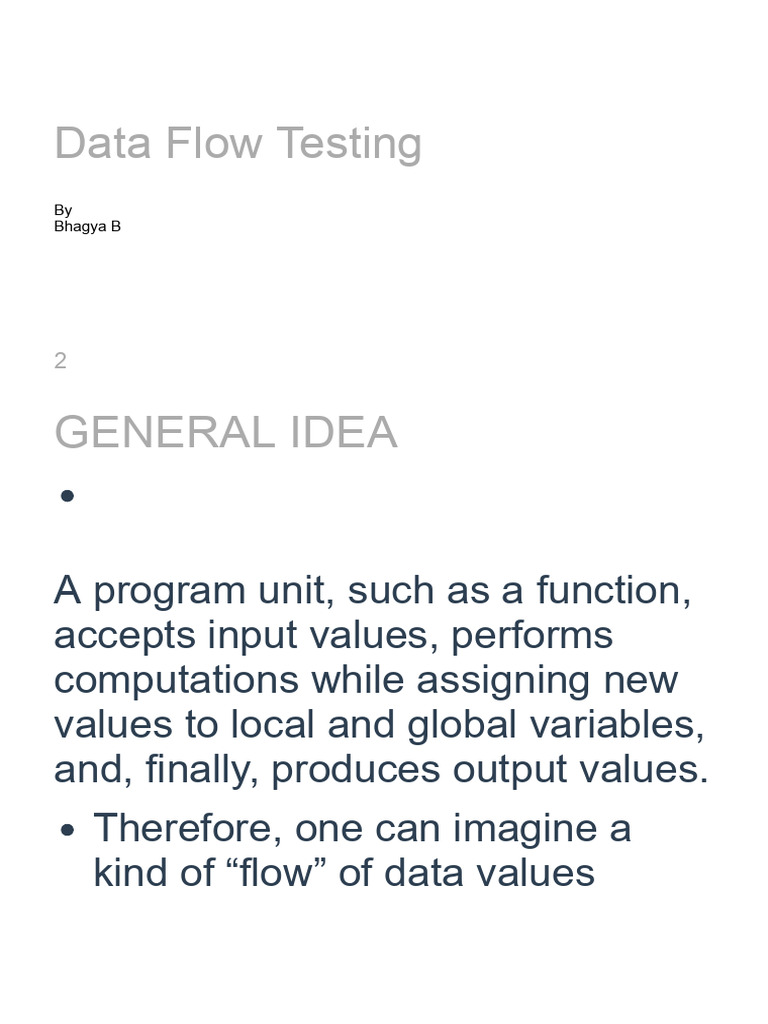Image resolution: width=768 pixels, height=1024 pixels.
Task: Click the "GENERAL IDEA" heading
Action: [225, 433]
